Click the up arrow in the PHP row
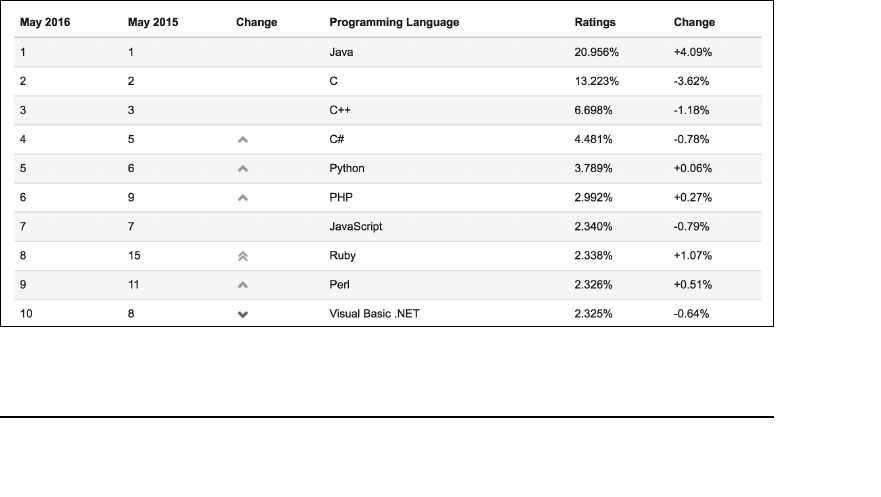The image size is (881, 497). pyautogui.click(x=242, y=198)
